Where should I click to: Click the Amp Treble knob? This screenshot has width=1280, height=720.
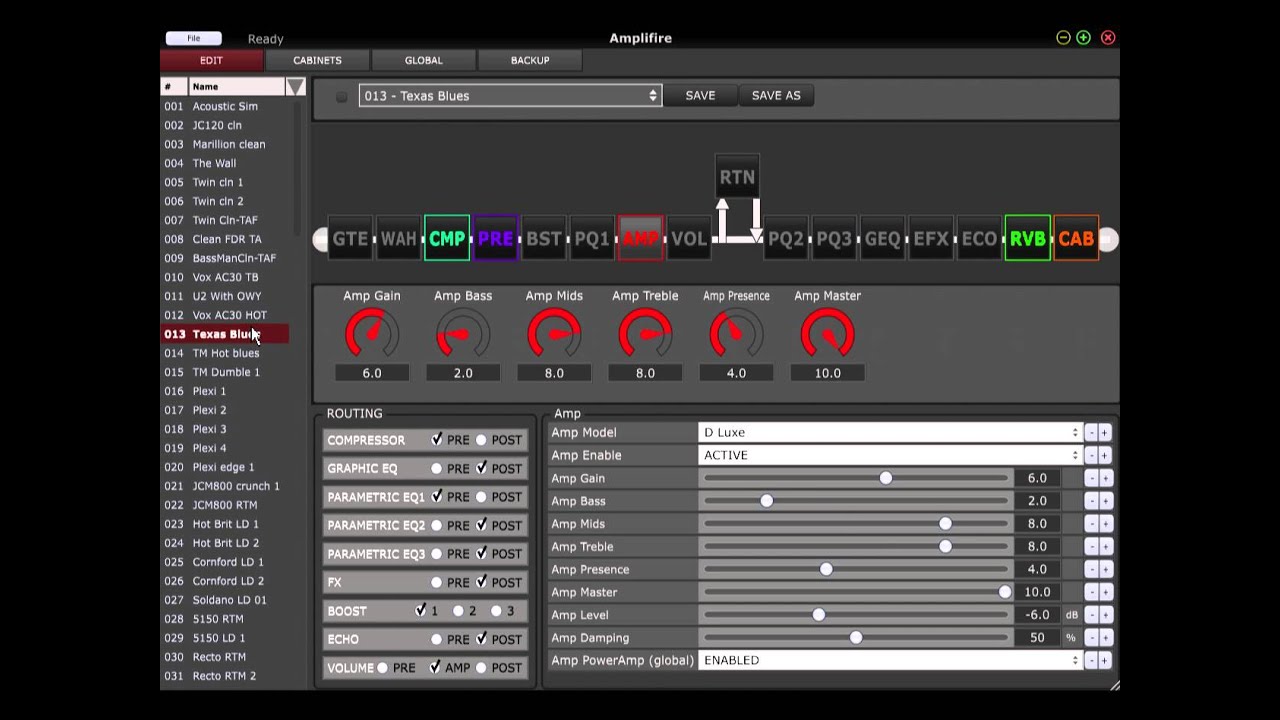pyautogui.click(x=645, y=334)
